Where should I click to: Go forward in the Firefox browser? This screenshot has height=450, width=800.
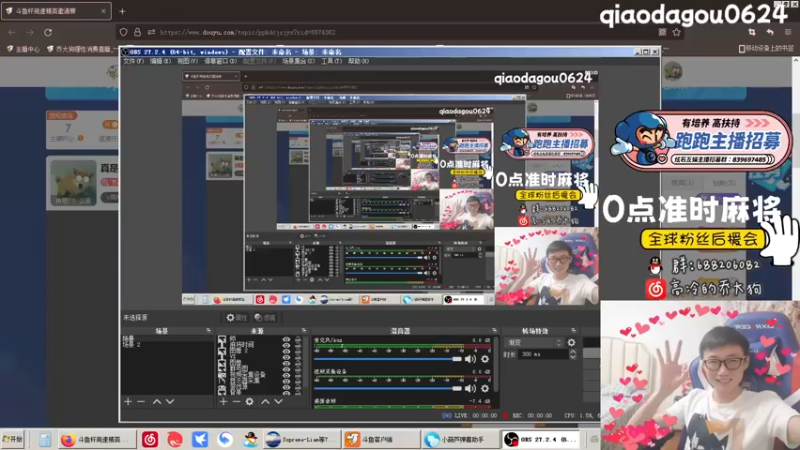[30, 32]
